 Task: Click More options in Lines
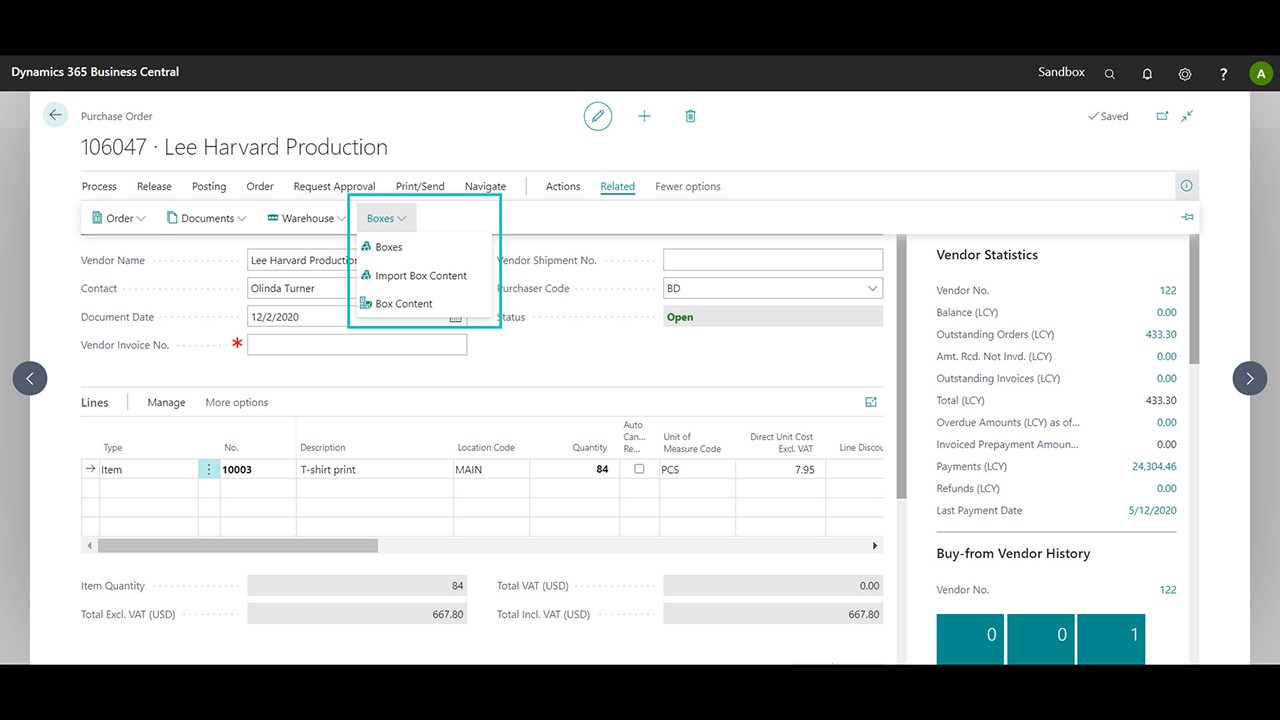pos(237,402)
